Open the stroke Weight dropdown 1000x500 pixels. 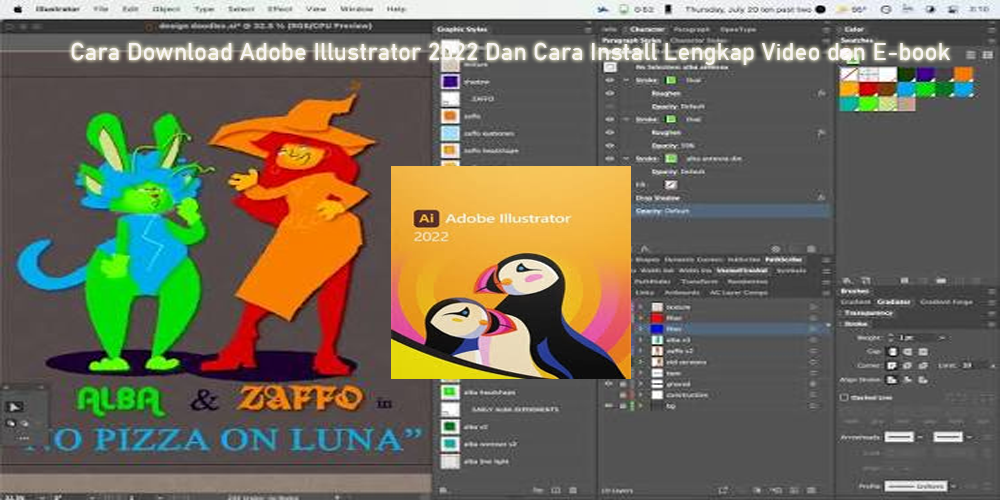942,337
